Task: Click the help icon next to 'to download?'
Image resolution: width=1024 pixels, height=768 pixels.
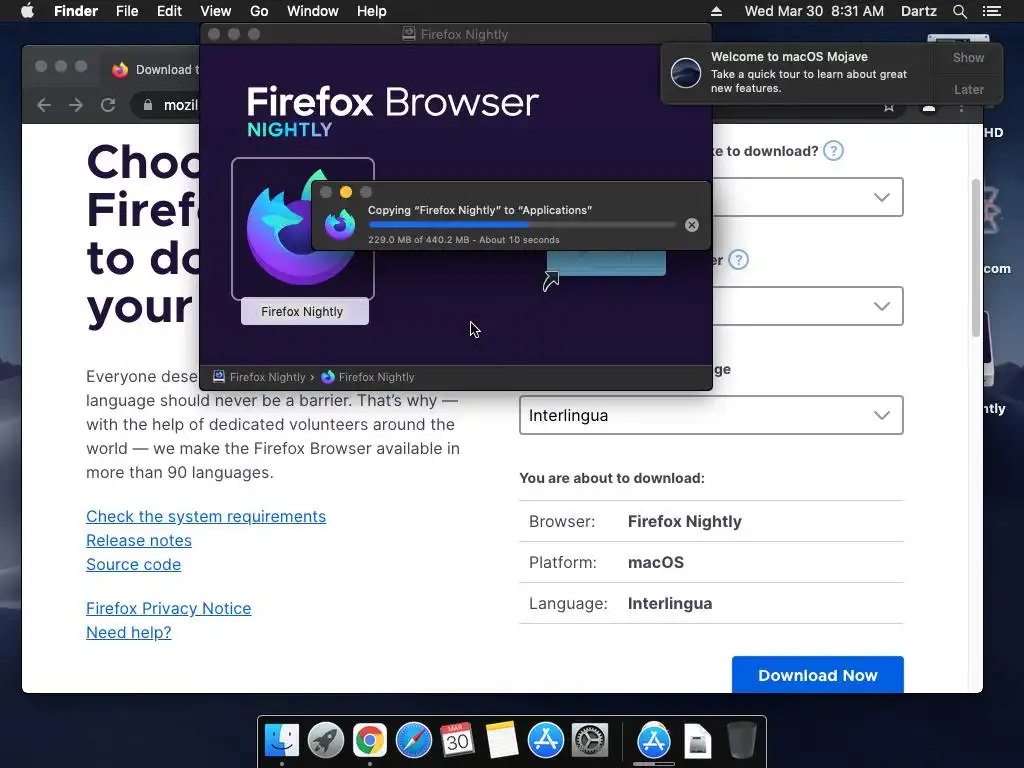Action: coord(833,151)
